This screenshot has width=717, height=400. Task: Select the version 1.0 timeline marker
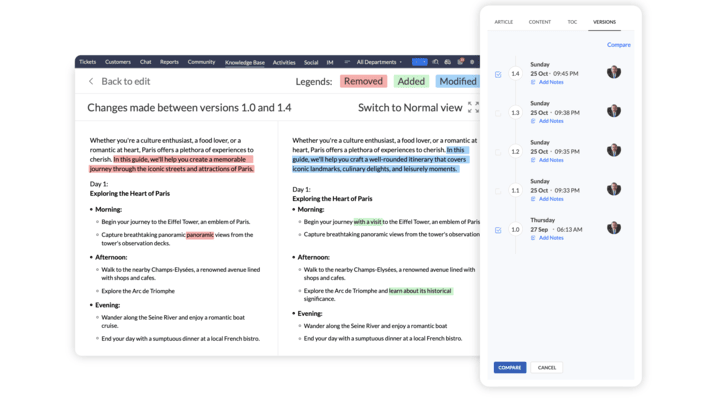click(515, 229)
